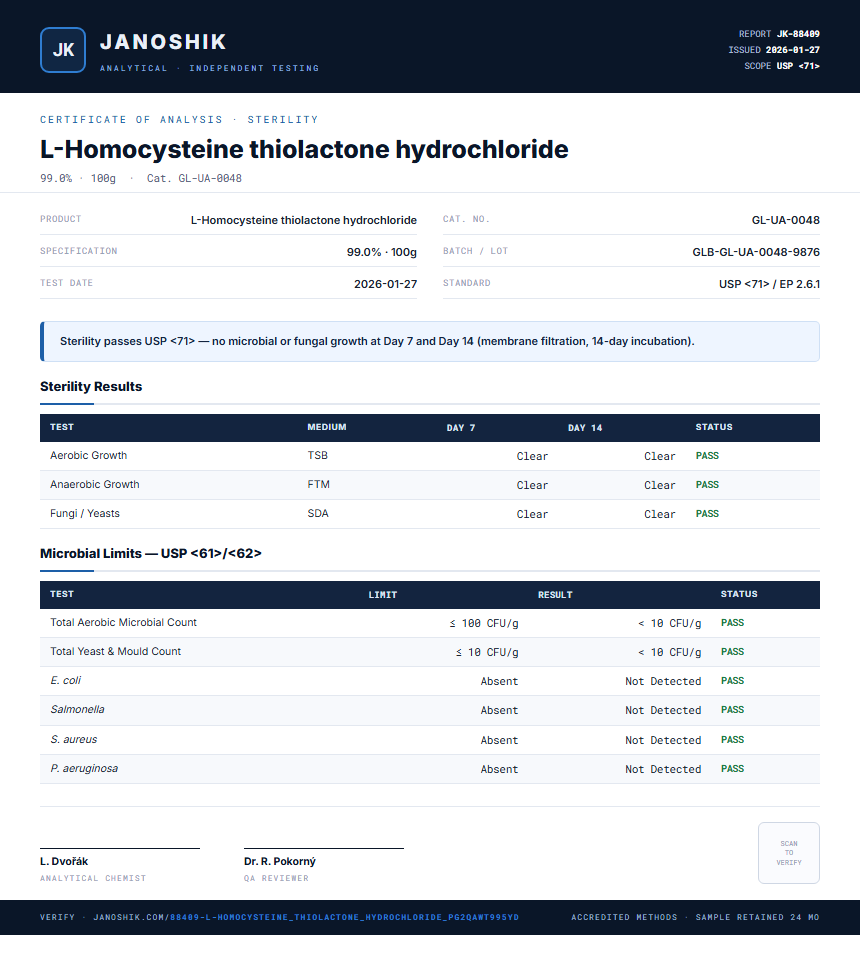Select report number JK-88409
This screenshot has height=963, width=860.
(x=798, y=34)
